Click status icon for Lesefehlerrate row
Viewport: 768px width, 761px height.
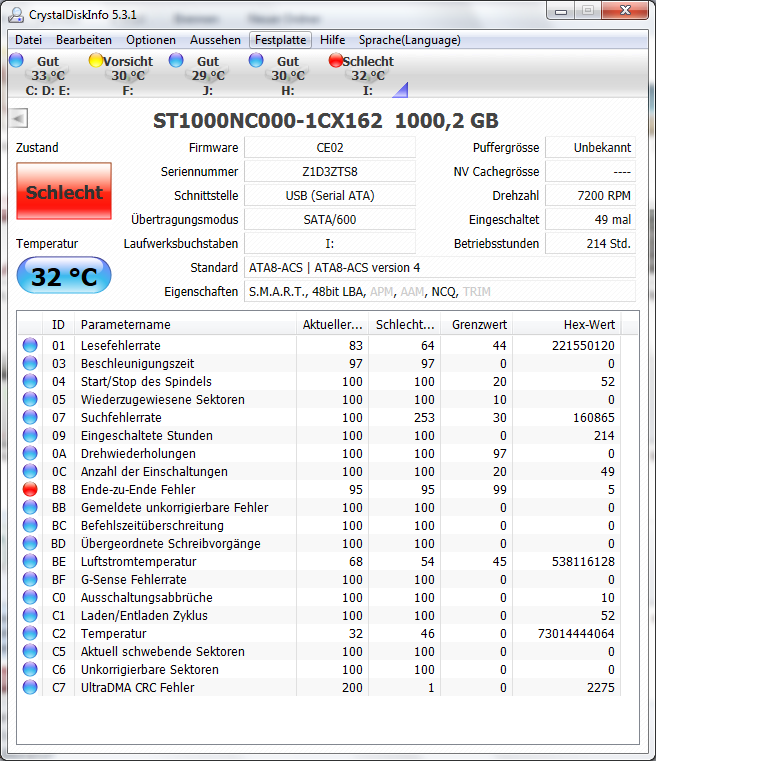click(x=30, y=345)
